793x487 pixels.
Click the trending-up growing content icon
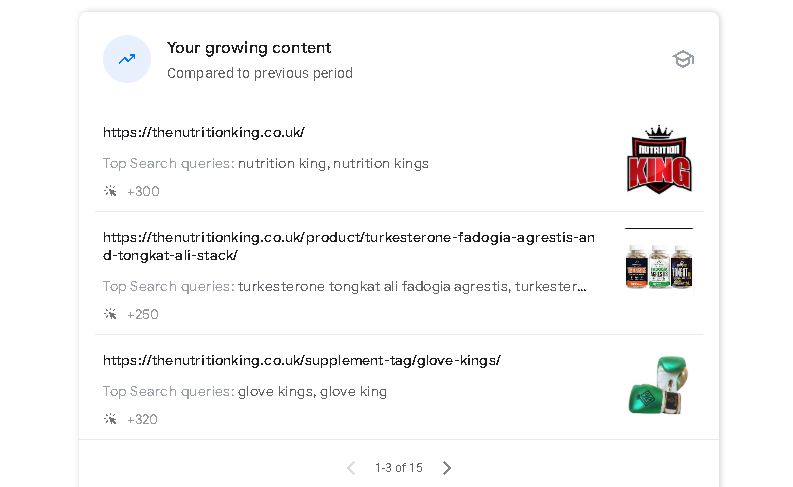(x=127, y=59)
